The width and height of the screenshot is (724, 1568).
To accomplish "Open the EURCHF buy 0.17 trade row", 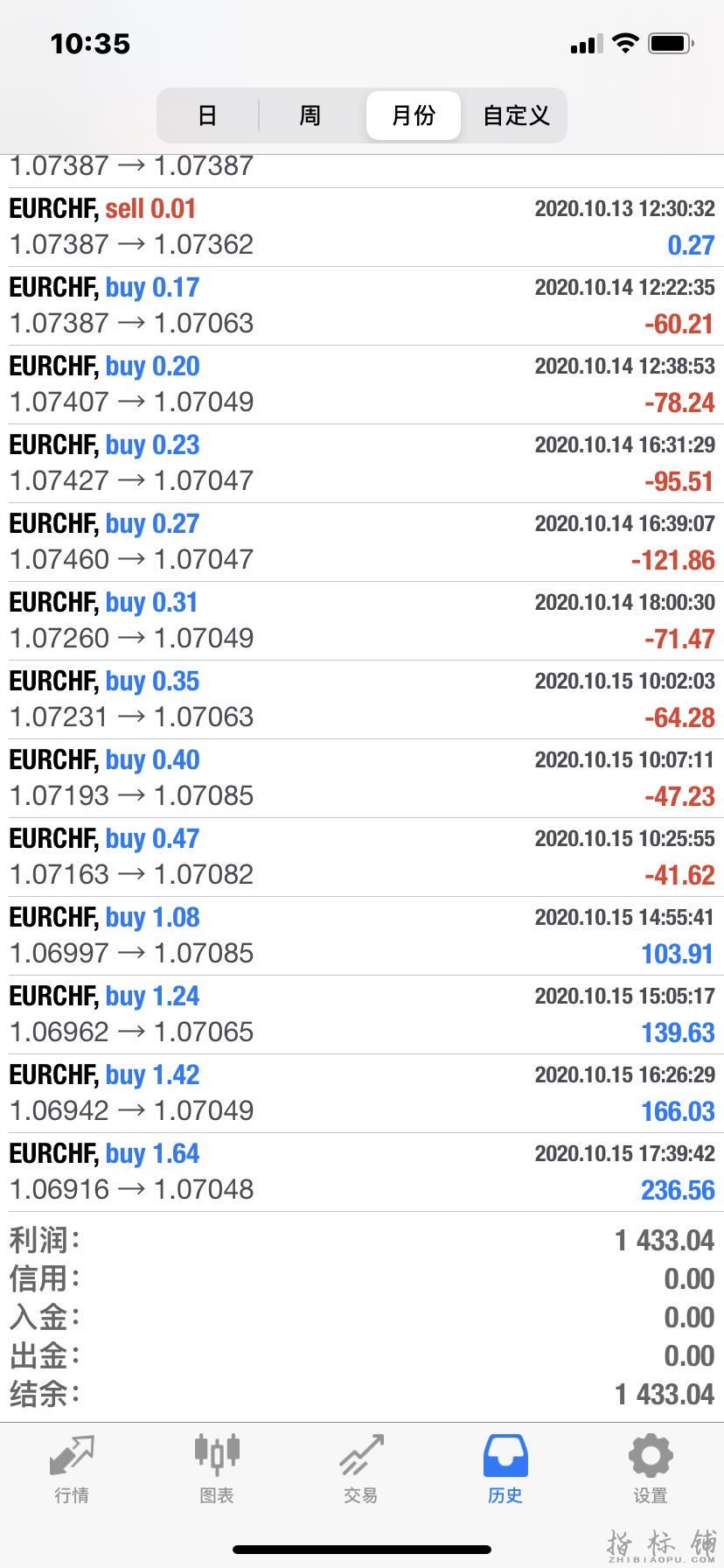I will point(362,306).
